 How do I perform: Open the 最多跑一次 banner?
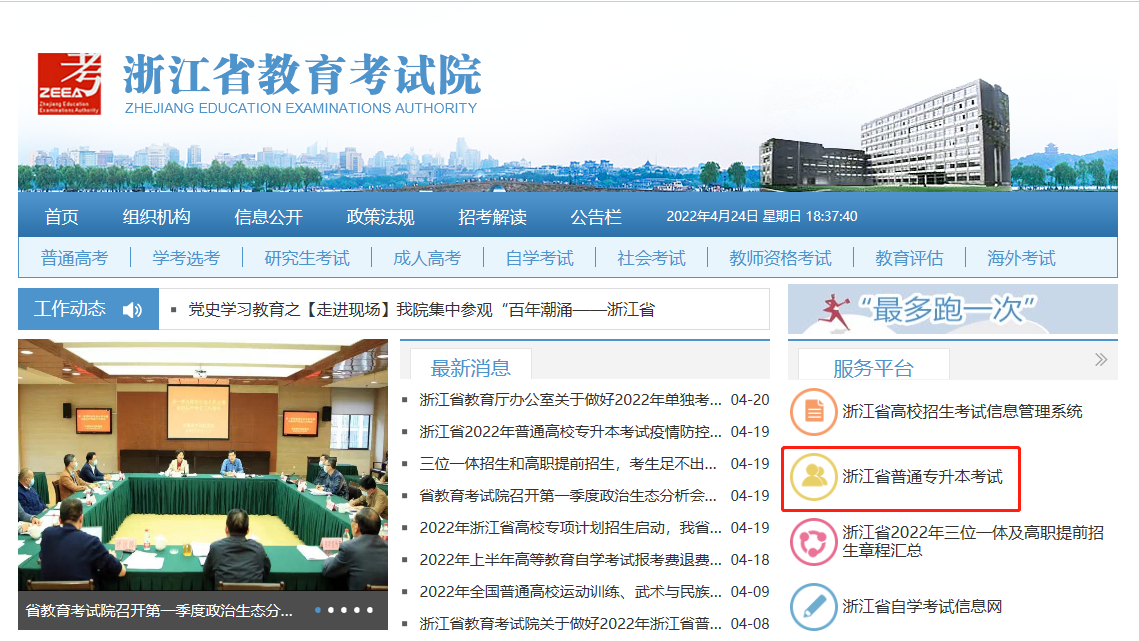952,309
